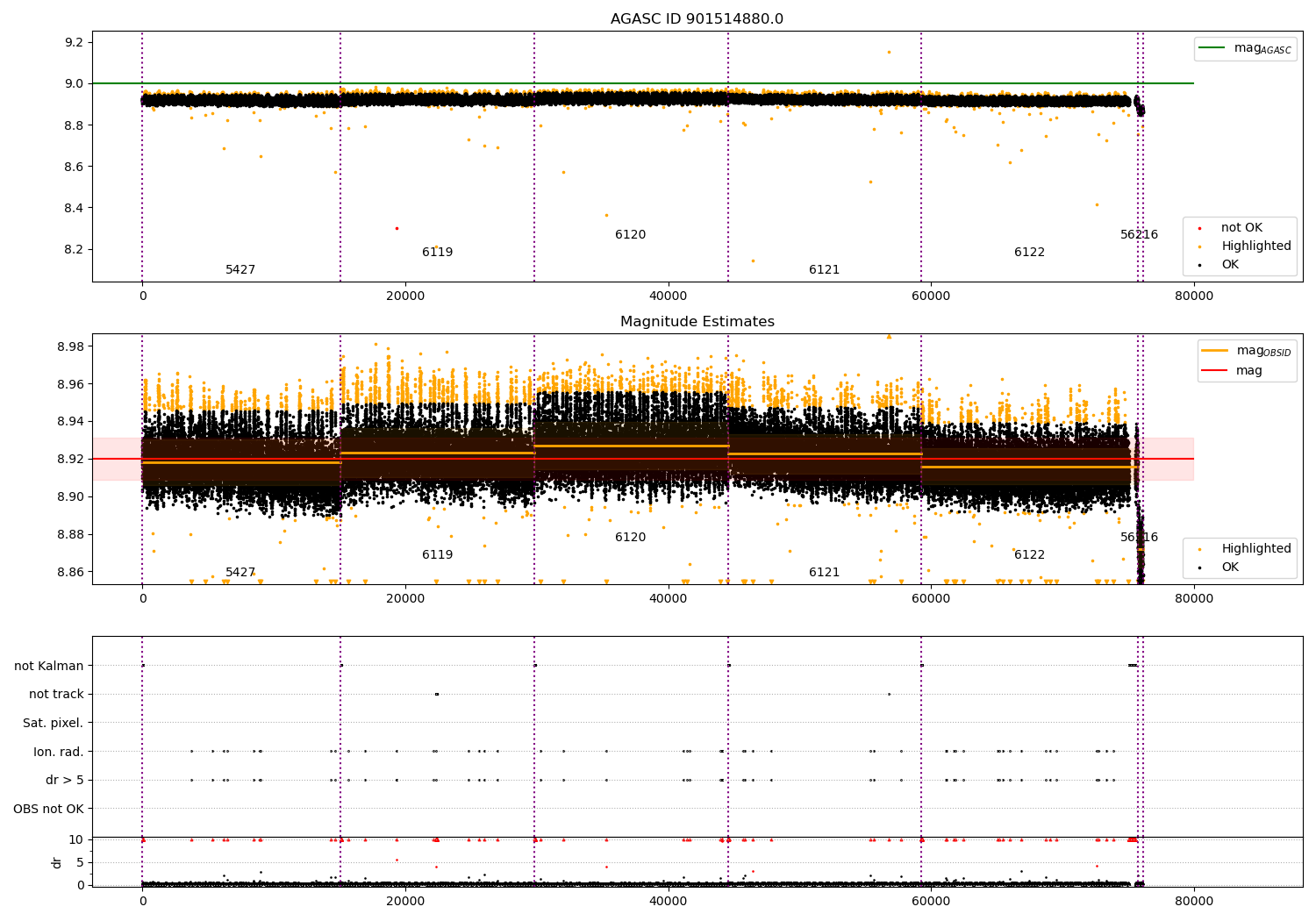Screen dimensions: 1316x921
Task: Click the 8.90 y-axis tick label
Action: coord(71,496)
